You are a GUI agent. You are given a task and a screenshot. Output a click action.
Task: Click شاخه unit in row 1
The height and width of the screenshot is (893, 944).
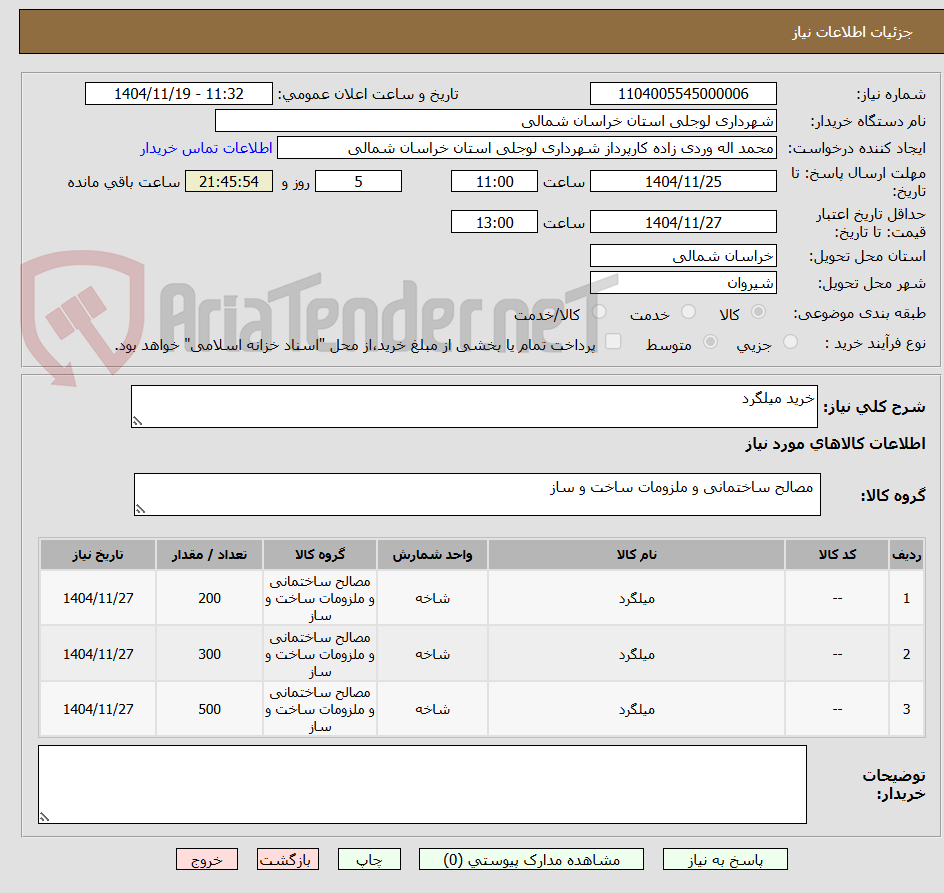coord(432,598)
